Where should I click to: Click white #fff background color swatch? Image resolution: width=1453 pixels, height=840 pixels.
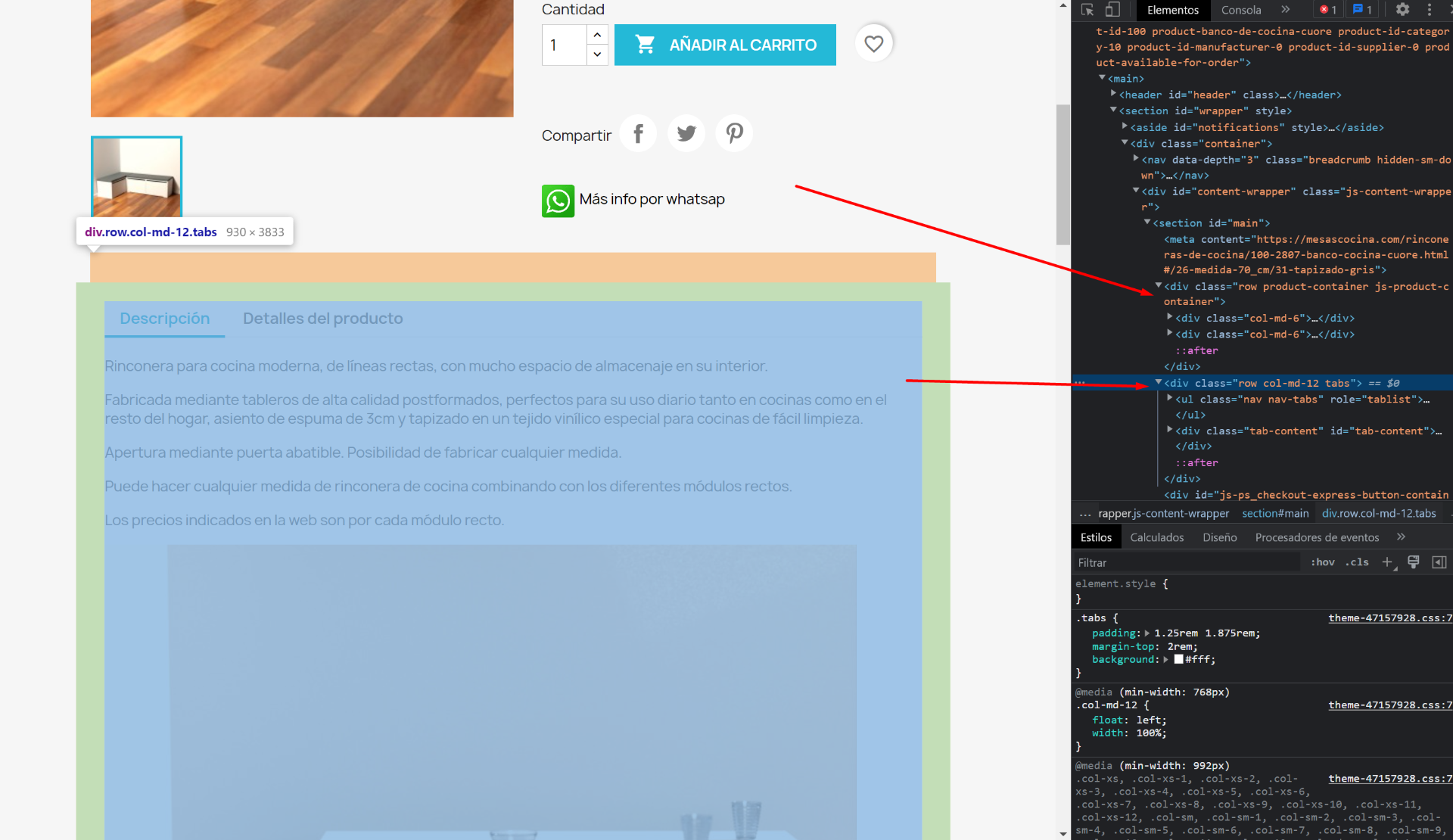pyautogui.click(x=1178, y=660)
